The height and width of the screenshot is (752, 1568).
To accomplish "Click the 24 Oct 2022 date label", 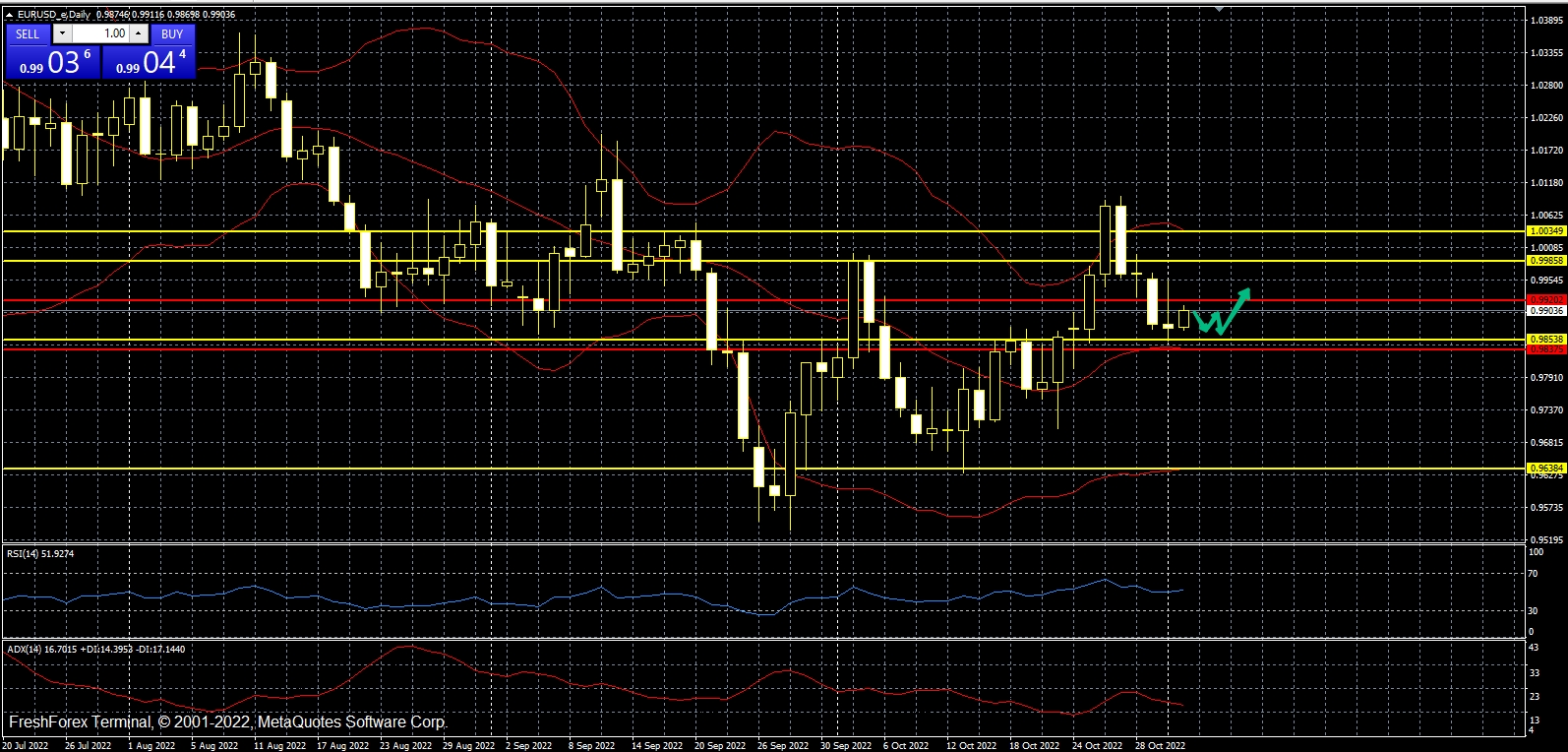I will pos(1097,745).
